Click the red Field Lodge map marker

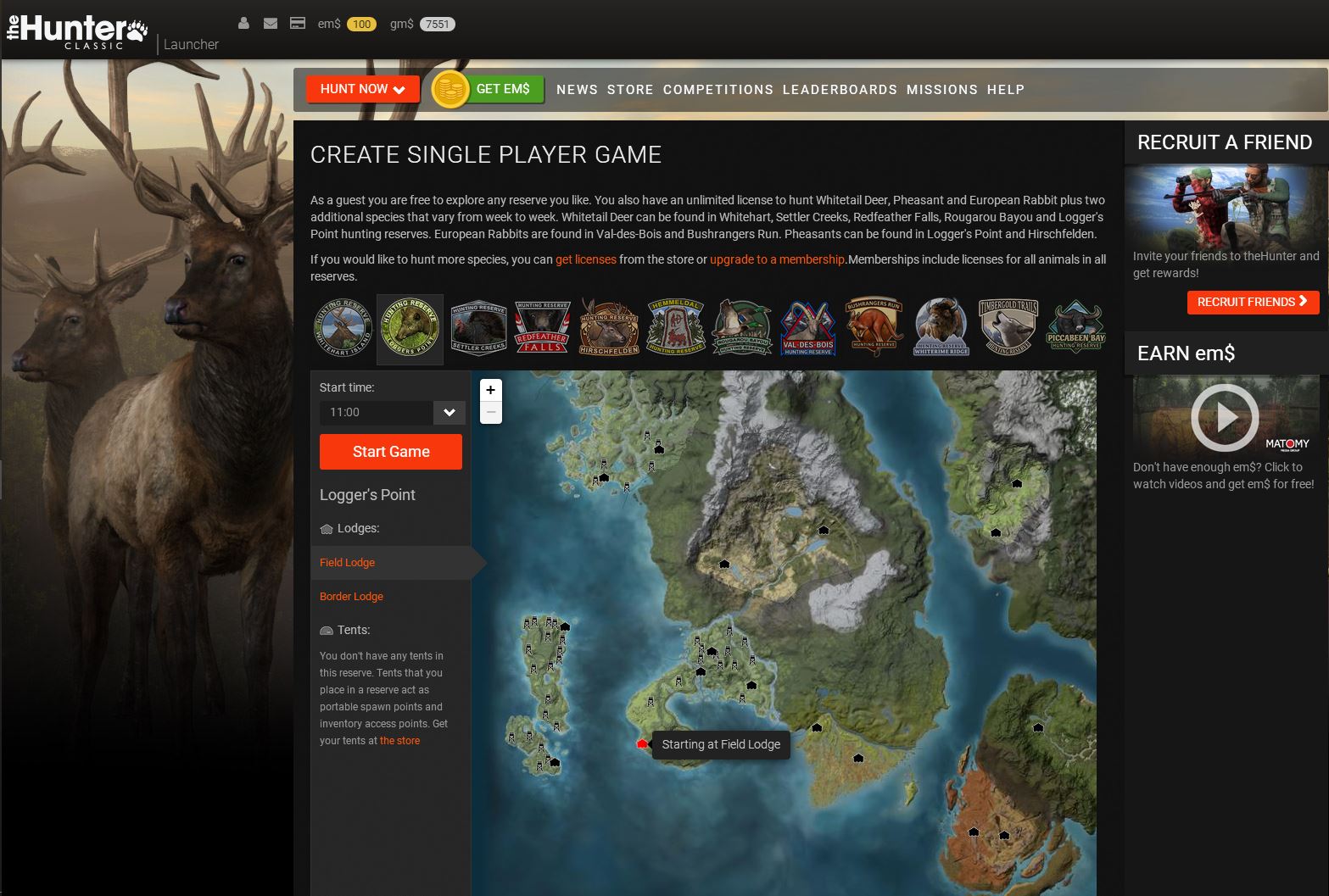(642, 743)
